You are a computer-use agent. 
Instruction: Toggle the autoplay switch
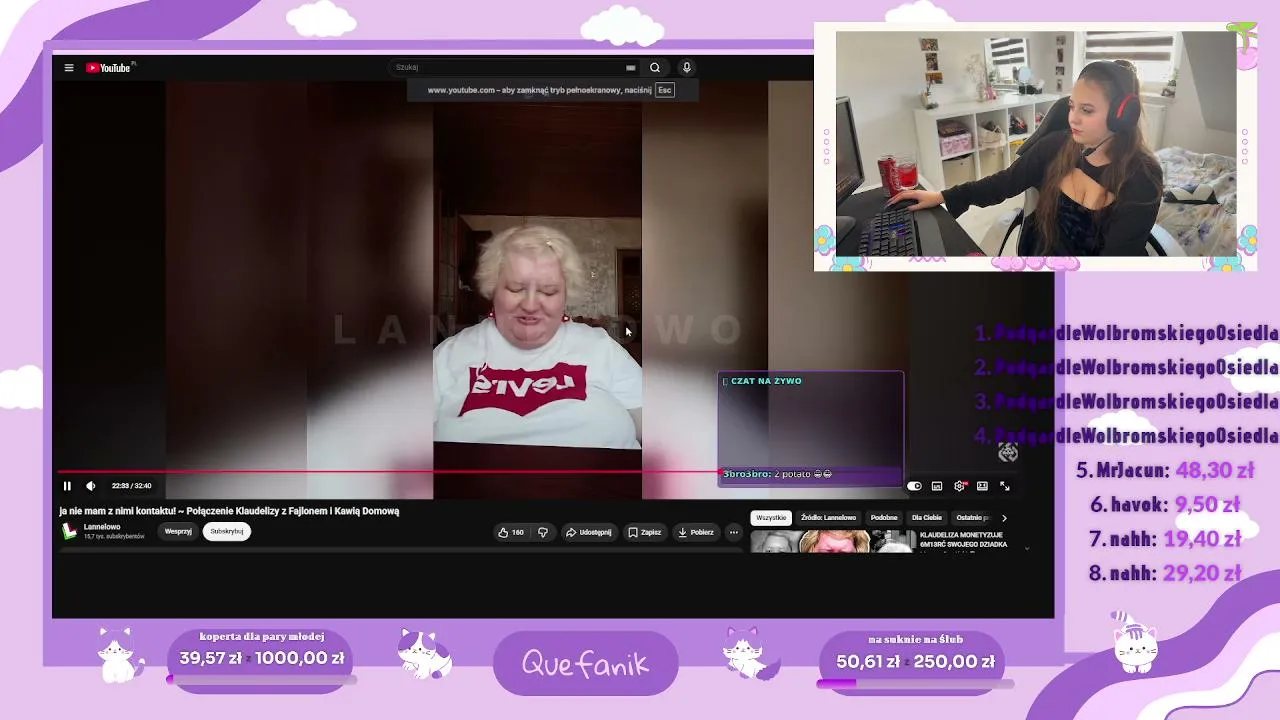914,486
